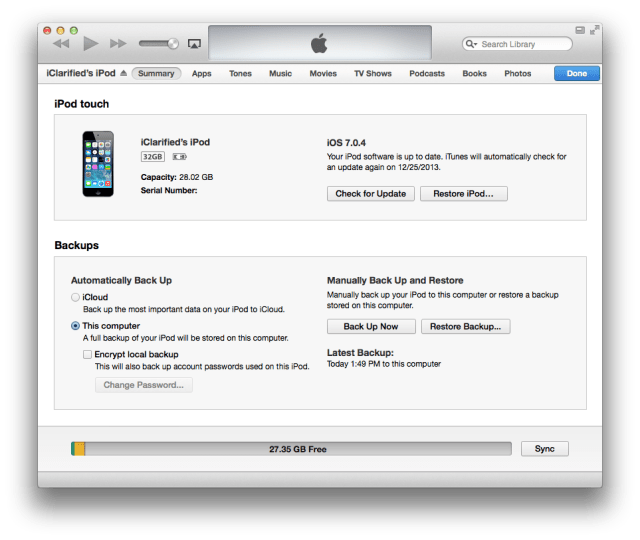Click the yellow segment of storage bar
Screen dimensions: 640x540
(x=80, y=449)
